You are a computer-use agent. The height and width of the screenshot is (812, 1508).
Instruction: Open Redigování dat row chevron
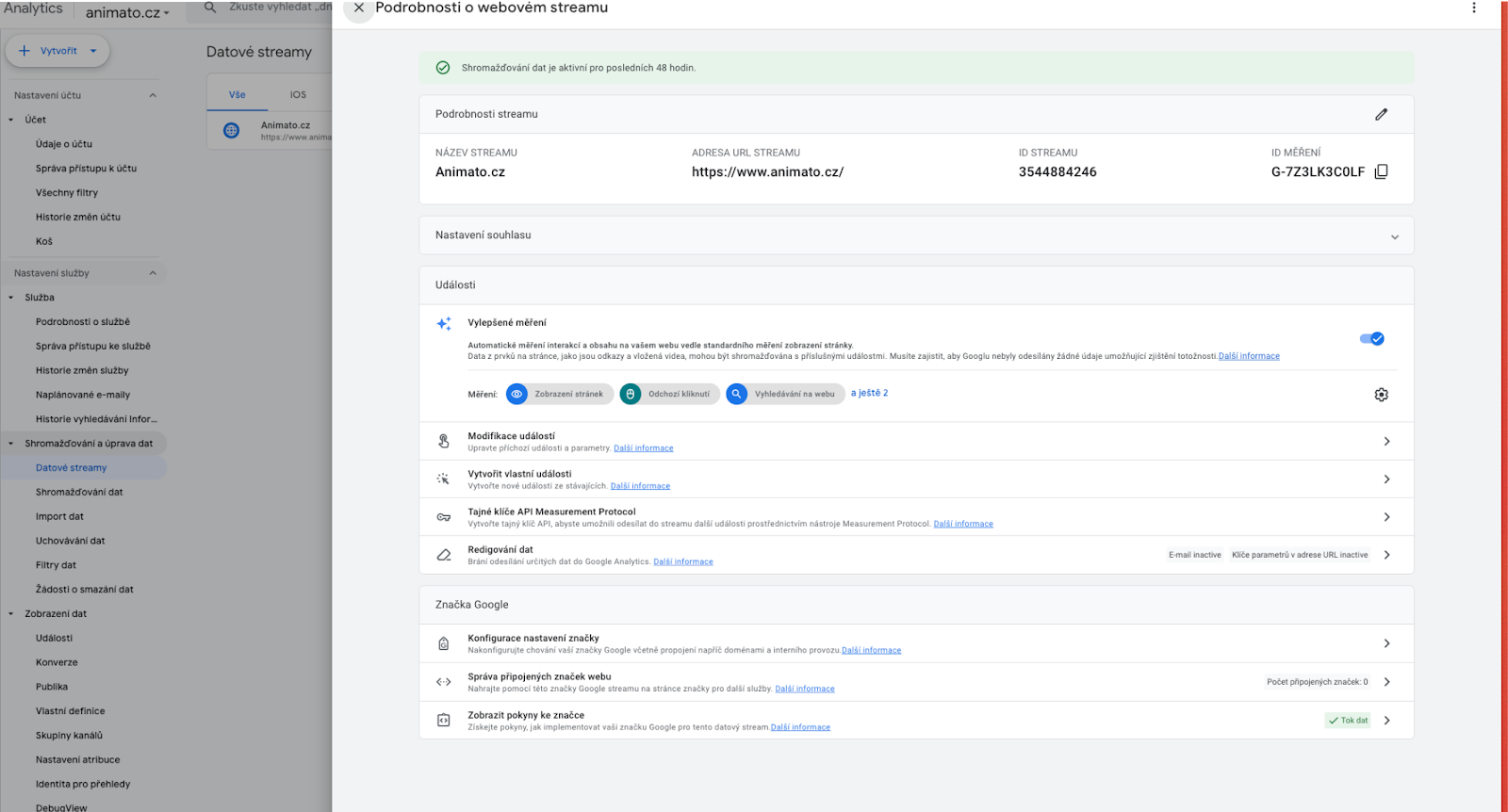point(1386,555)
